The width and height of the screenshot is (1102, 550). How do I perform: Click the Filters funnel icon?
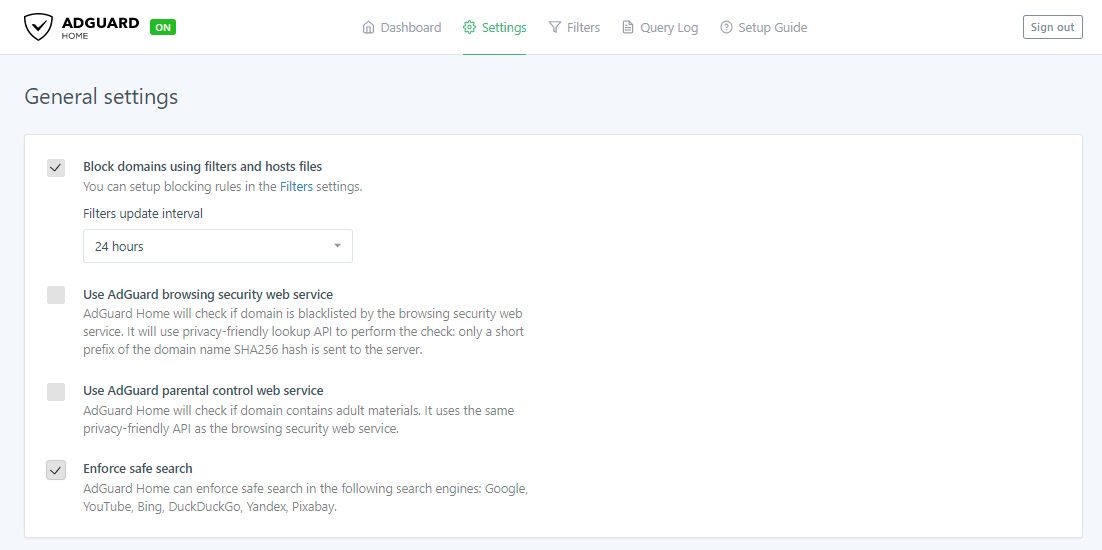pyautogui.click(x=555, y=28)
